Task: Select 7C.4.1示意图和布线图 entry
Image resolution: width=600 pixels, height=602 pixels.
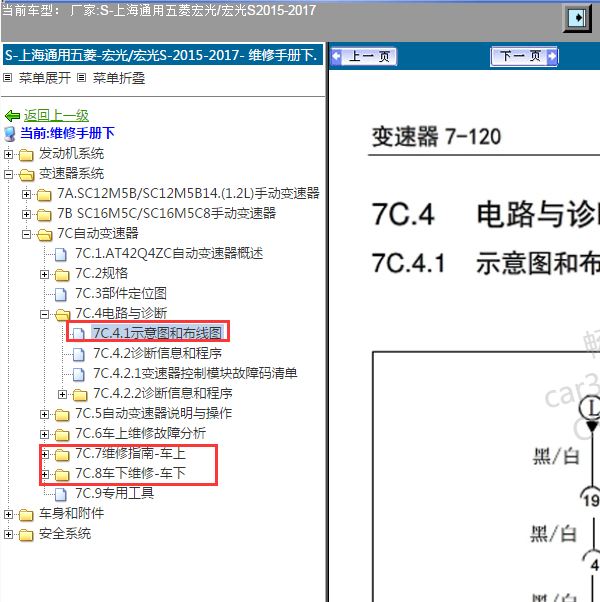Action: (157, 333)
